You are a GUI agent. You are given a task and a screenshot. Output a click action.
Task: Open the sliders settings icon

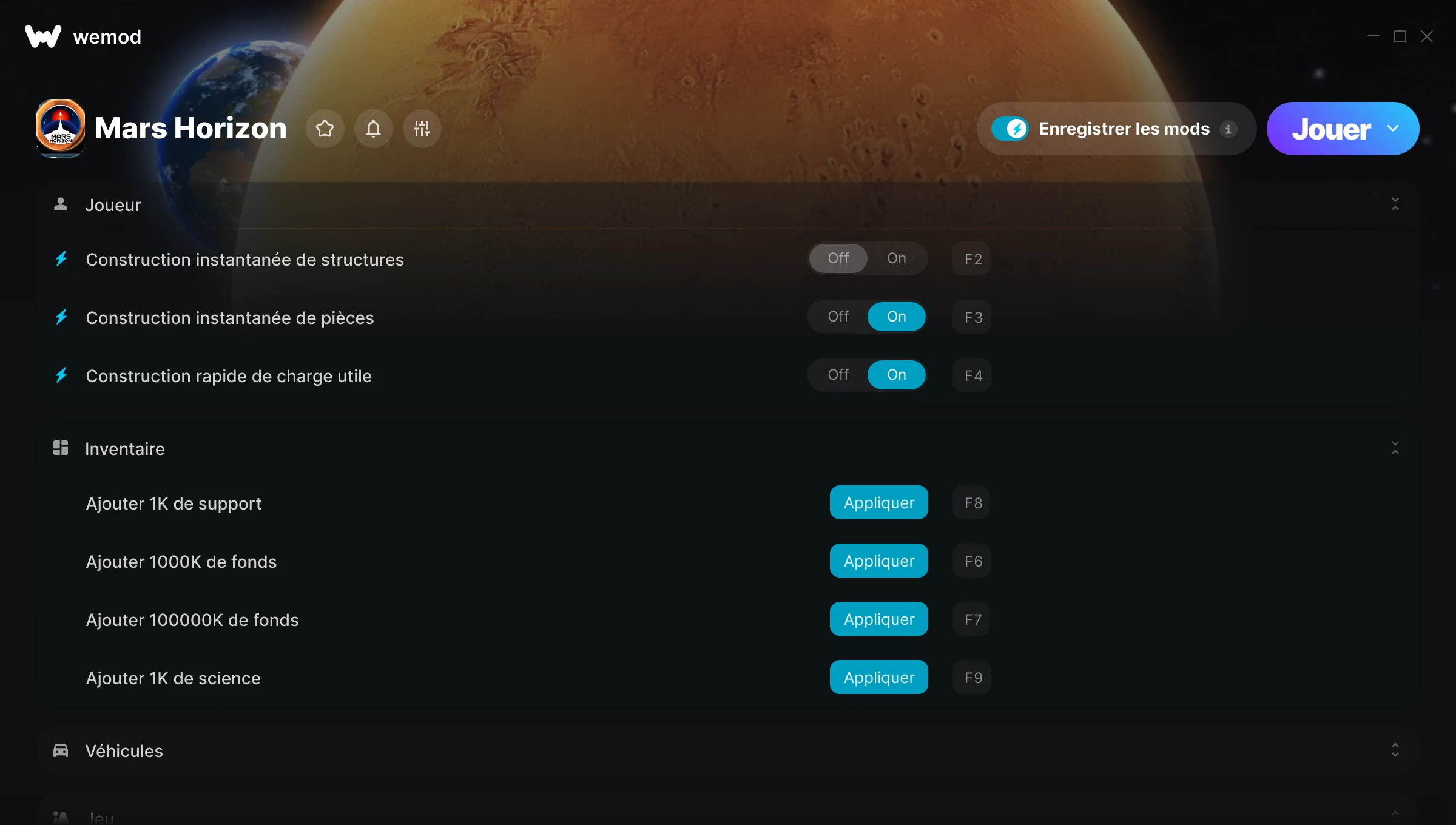(422, 129)
